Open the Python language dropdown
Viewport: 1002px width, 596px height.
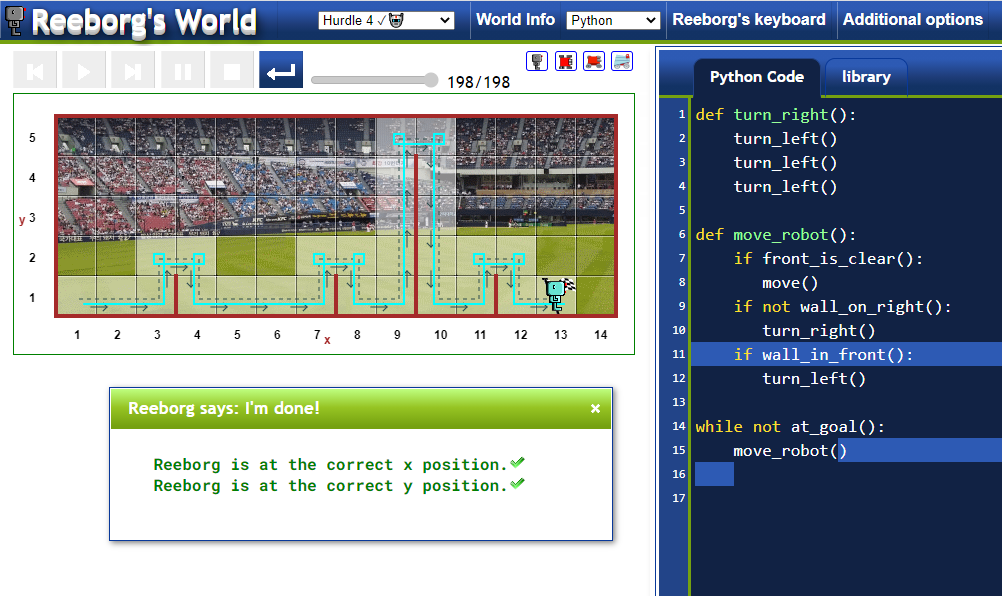[x=613, y=20]
